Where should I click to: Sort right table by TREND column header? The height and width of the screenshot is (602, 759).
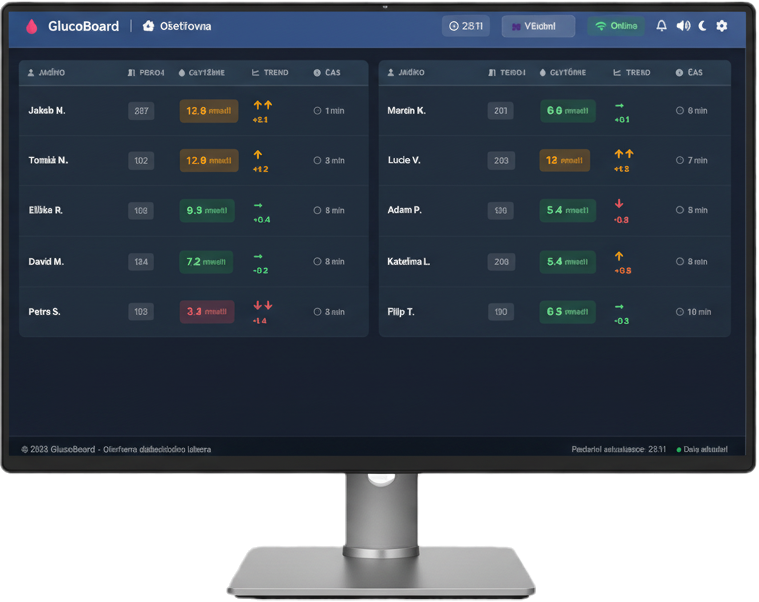(632, 73)
